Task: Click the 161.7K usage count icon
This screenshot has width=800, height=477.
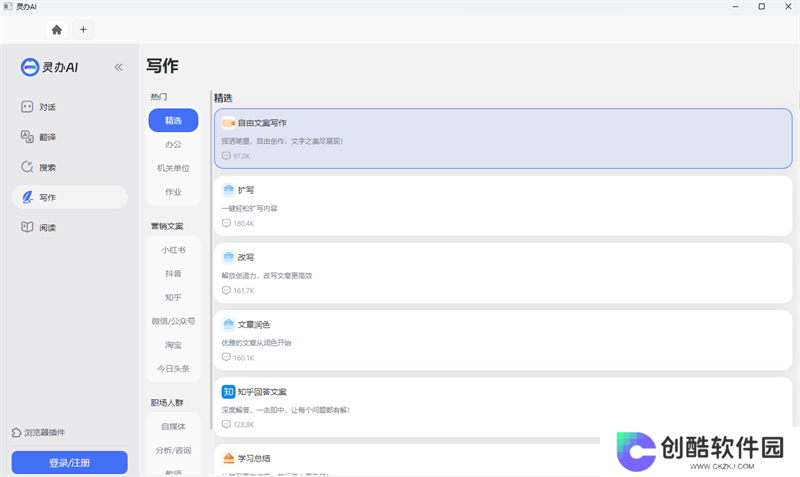Action: (226, 290)
